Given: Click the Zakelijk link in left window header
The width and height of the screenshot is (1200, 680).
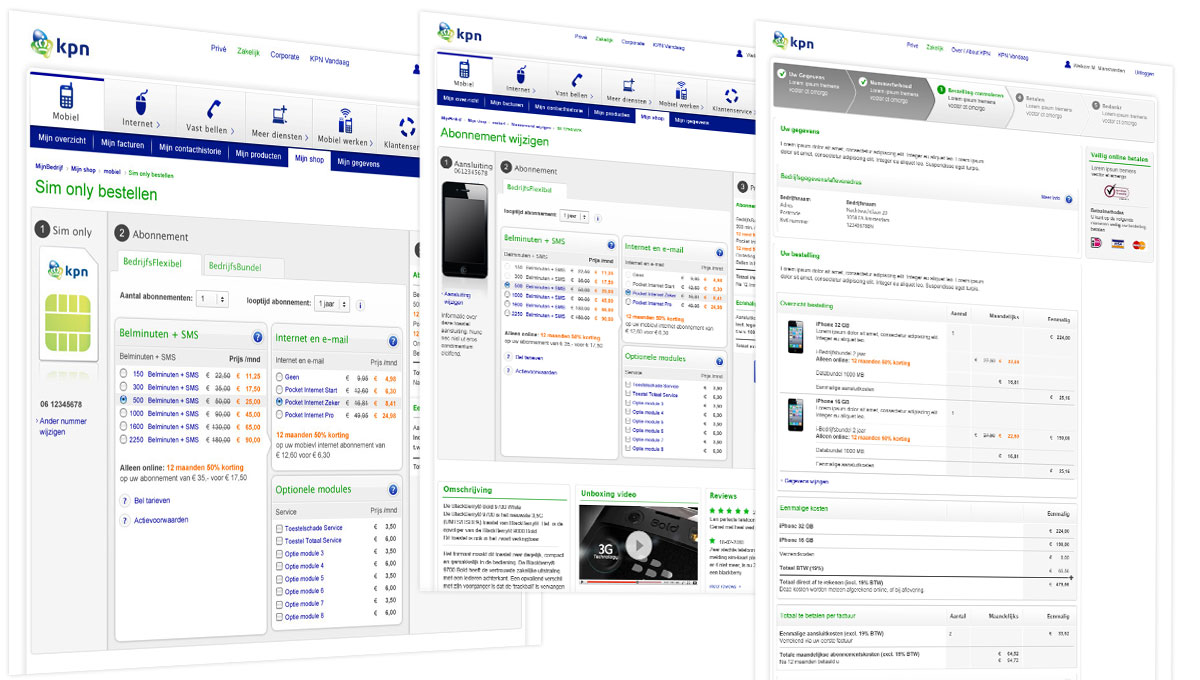Looking at the screenshot, I should (x=248, y=51).
